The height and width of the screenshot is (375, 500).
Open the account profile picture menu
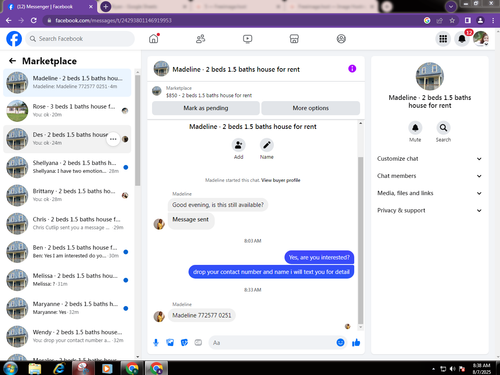tap(481, 39)
